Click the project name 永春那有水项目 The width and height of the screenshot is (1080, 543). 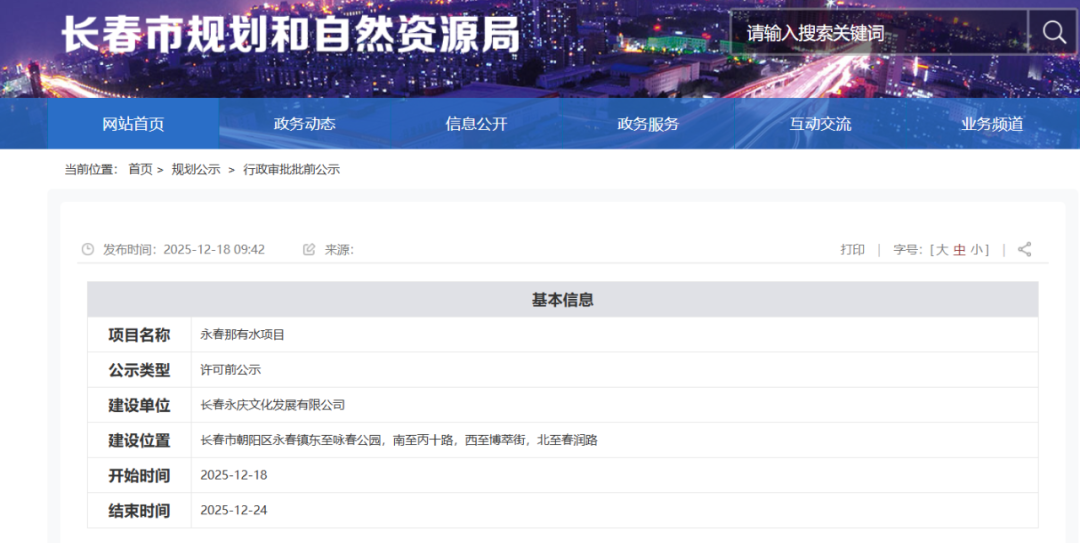click(243, 334)
